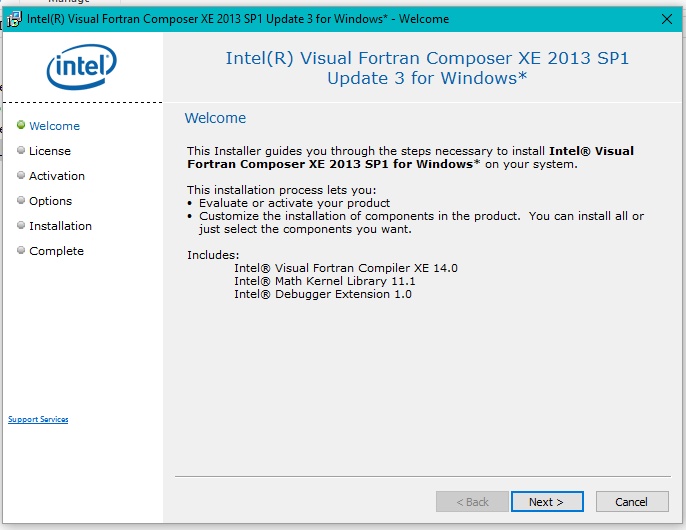Select the Installation step

(x=60, y=226)
